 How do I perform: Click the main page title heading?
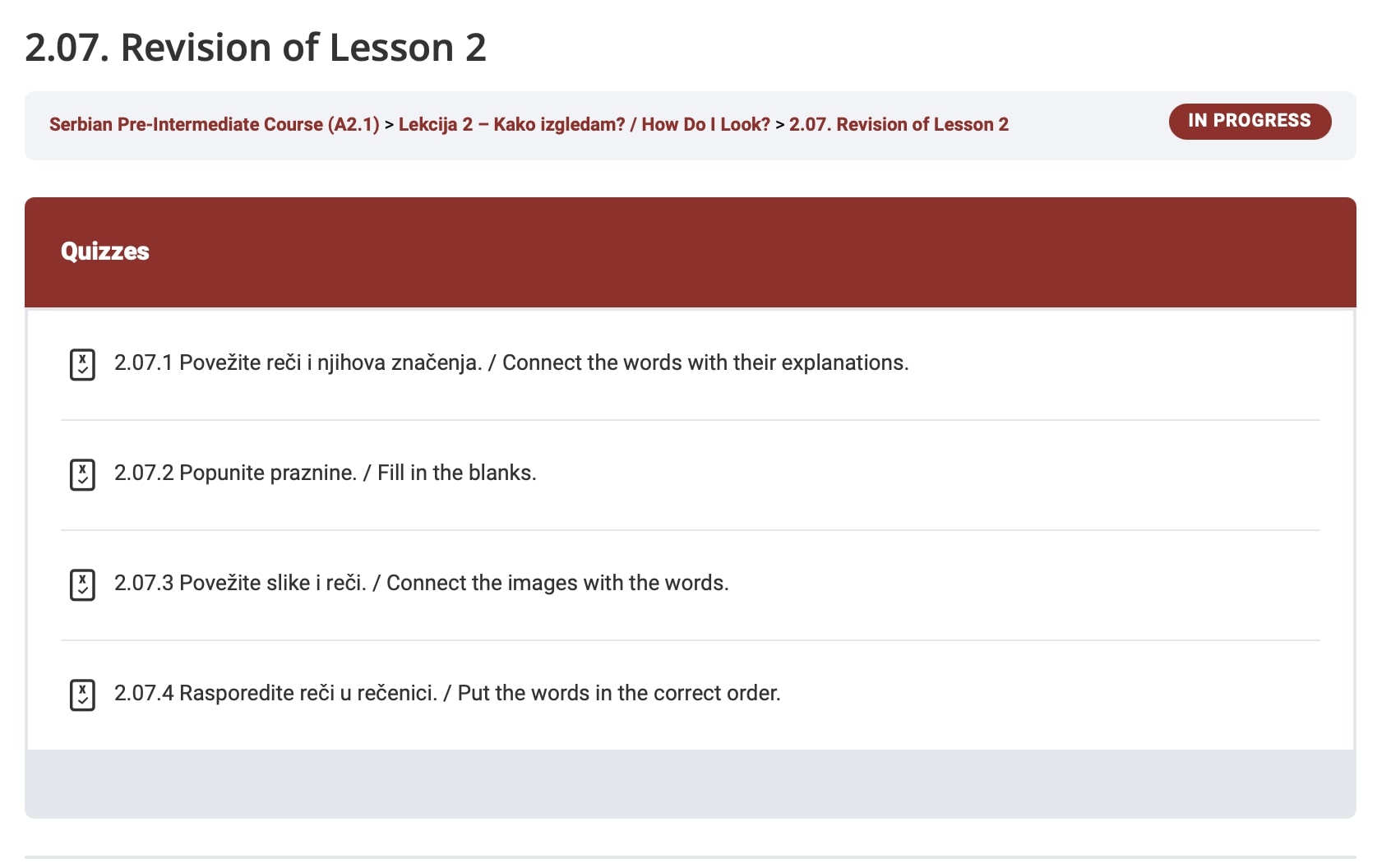tap(256, 48)
